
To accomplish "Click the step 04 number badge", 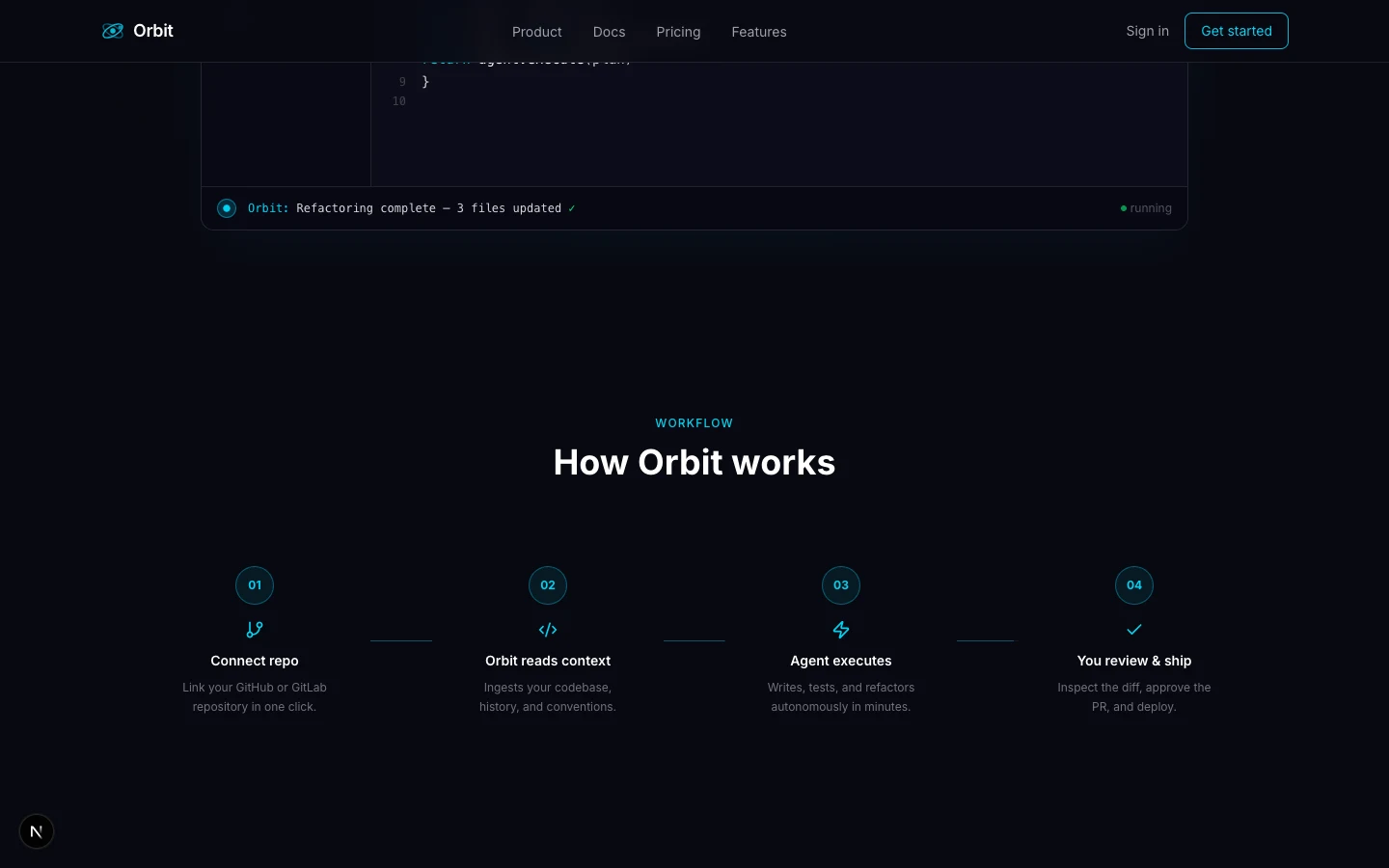I will [1134, 585].
